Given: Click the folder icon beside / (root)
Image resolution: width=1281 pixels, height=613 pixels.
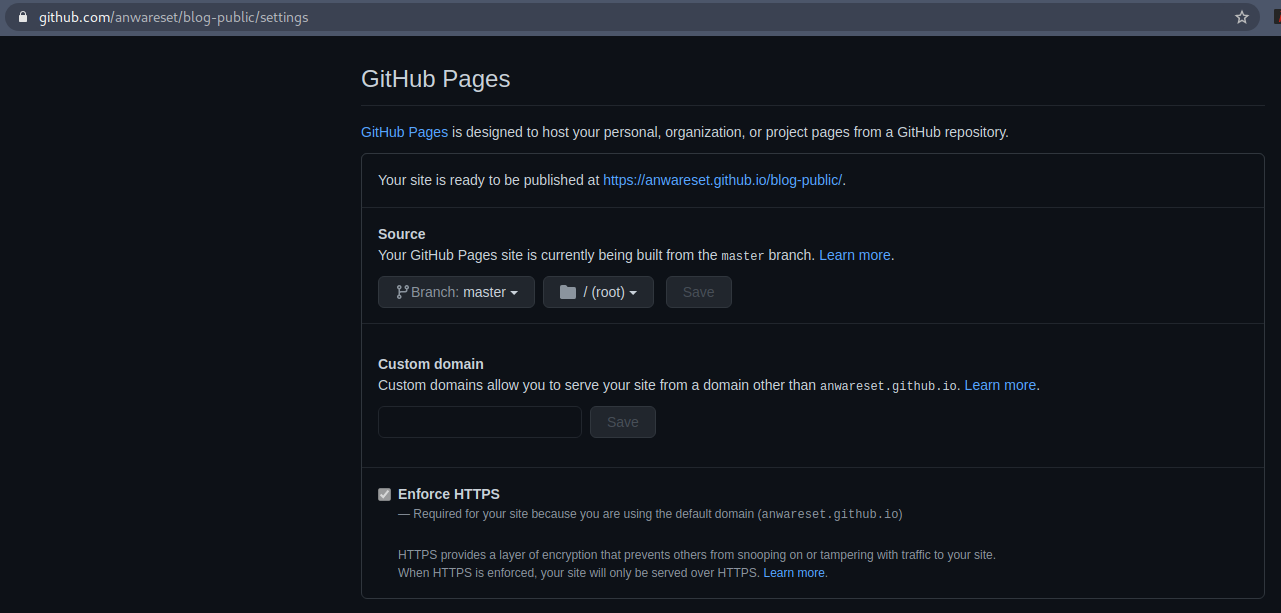Looking at the screenshot, I should click(x=568, y=292).
